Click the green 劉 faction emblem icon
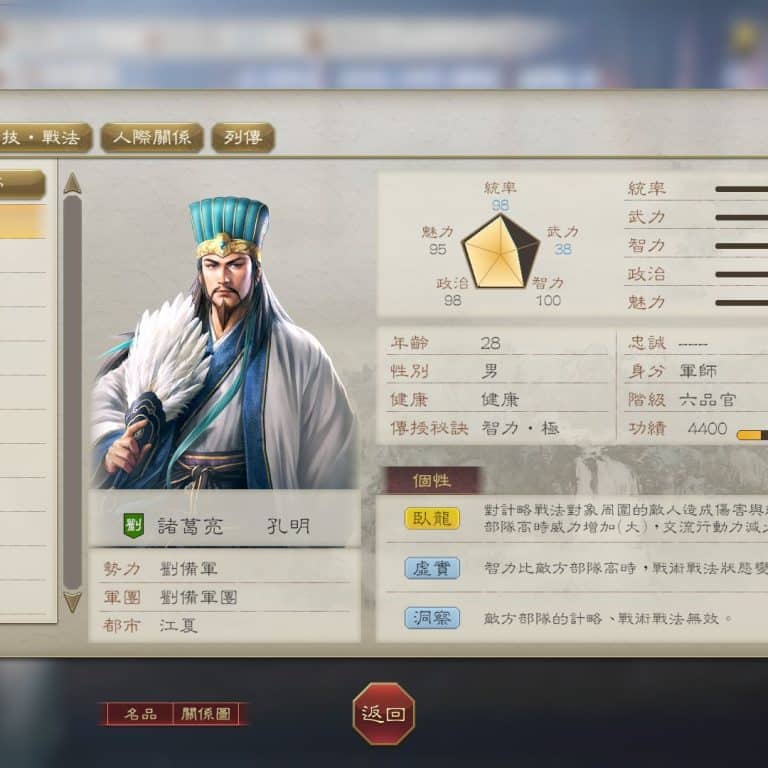The width and height of the screenshot is (768, 768). (x=133, y=526)
